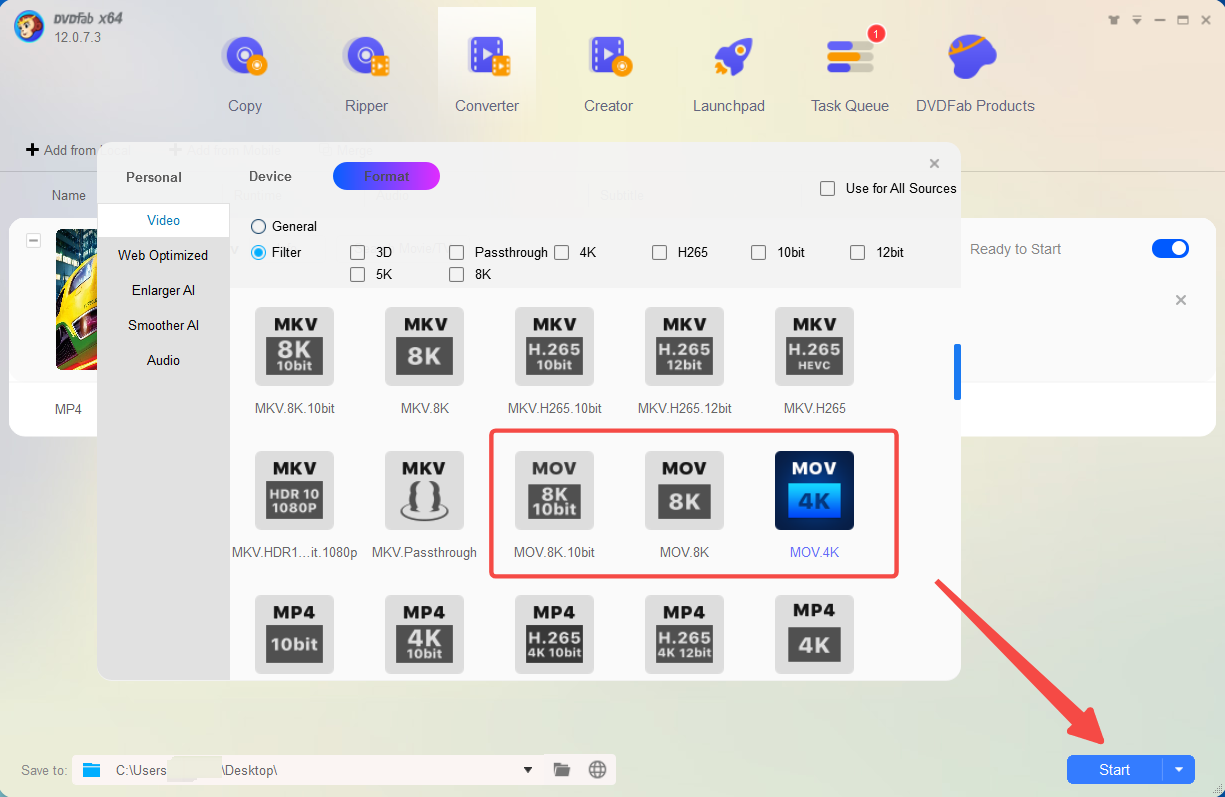
Task: Choose the MKV.H265.10bit format
Action: coord(554,346)
